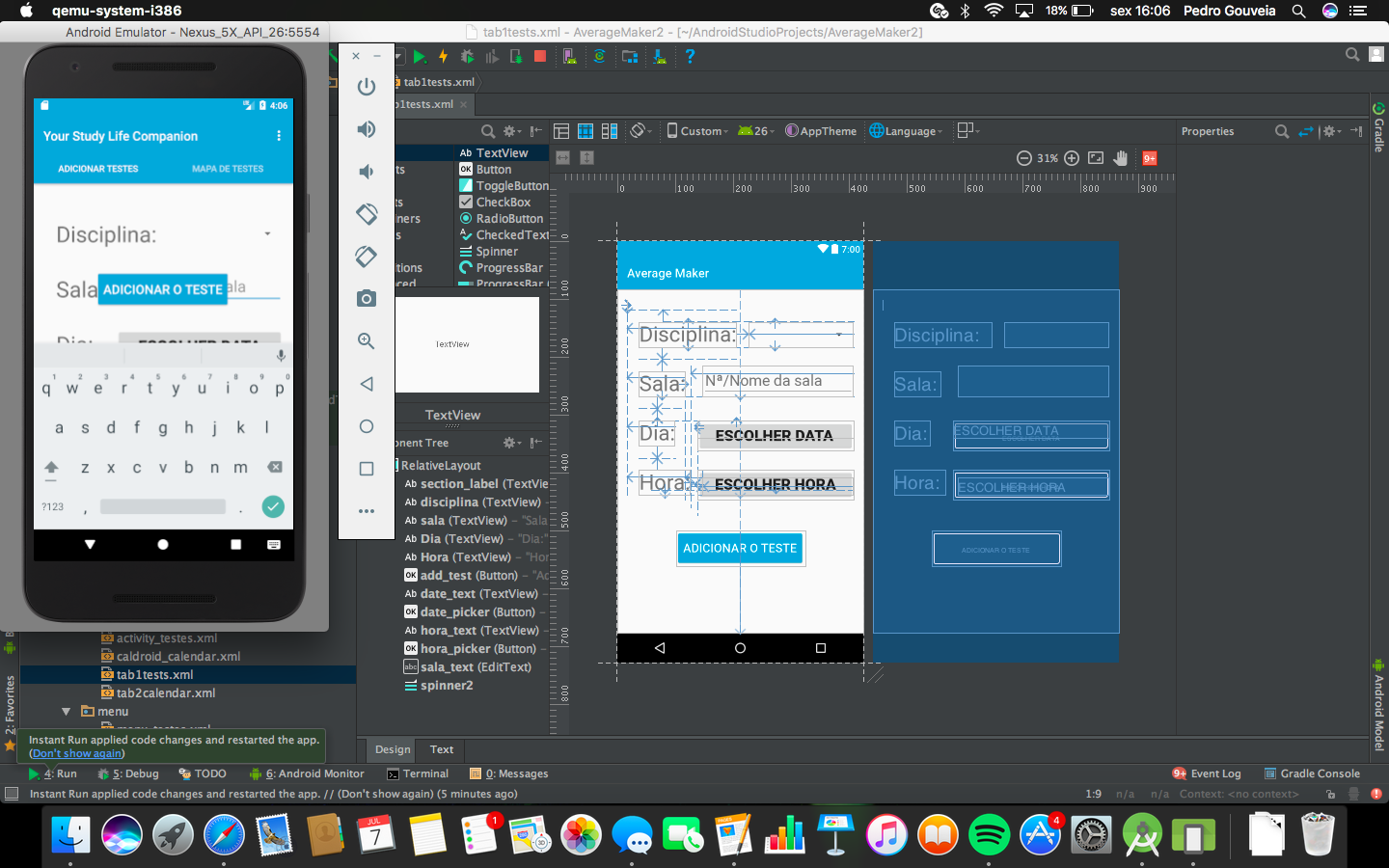Raise emulator volume with volume up icon

click(x=366, y=129)
